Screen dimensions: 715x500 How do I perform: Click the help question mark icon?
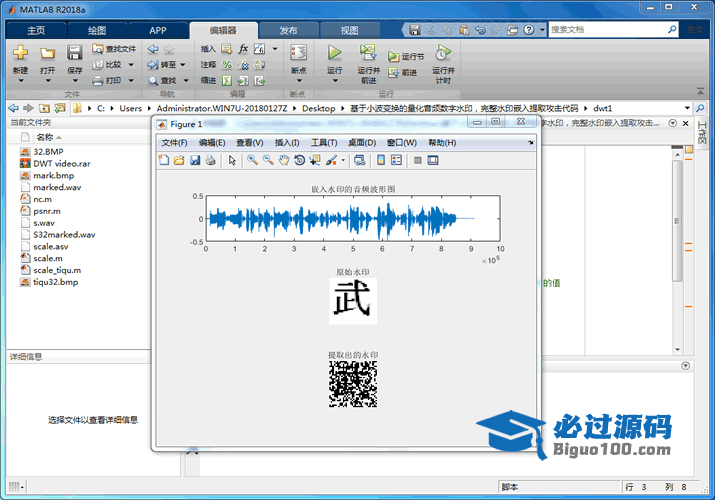[x=528, y=30]
